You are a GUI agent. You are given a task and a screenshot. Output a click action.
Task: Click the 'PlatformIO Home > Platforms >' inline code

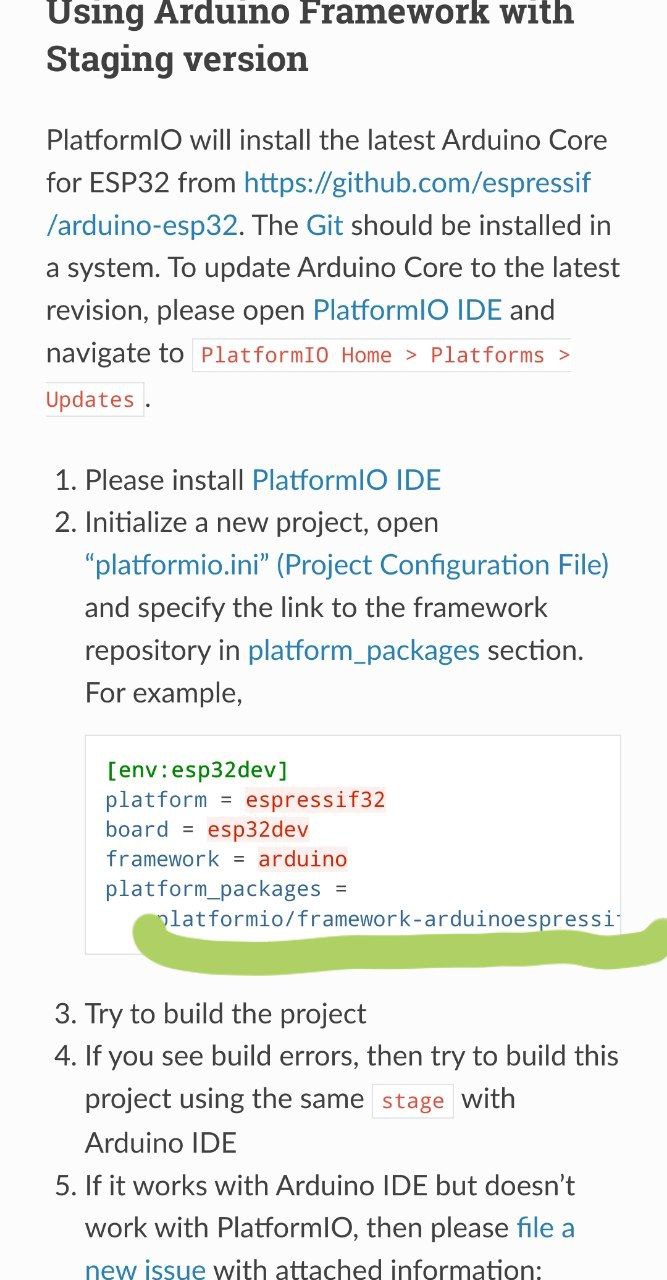pos(382,355)
